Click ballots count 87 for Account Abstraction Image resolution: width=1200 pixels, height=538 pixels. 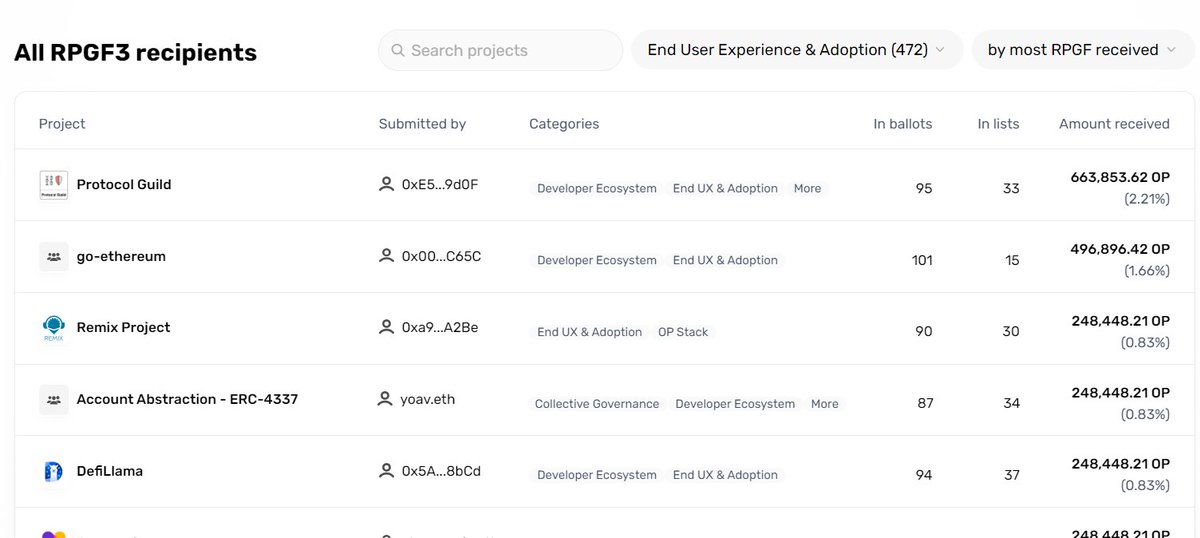tap(925, 404)
